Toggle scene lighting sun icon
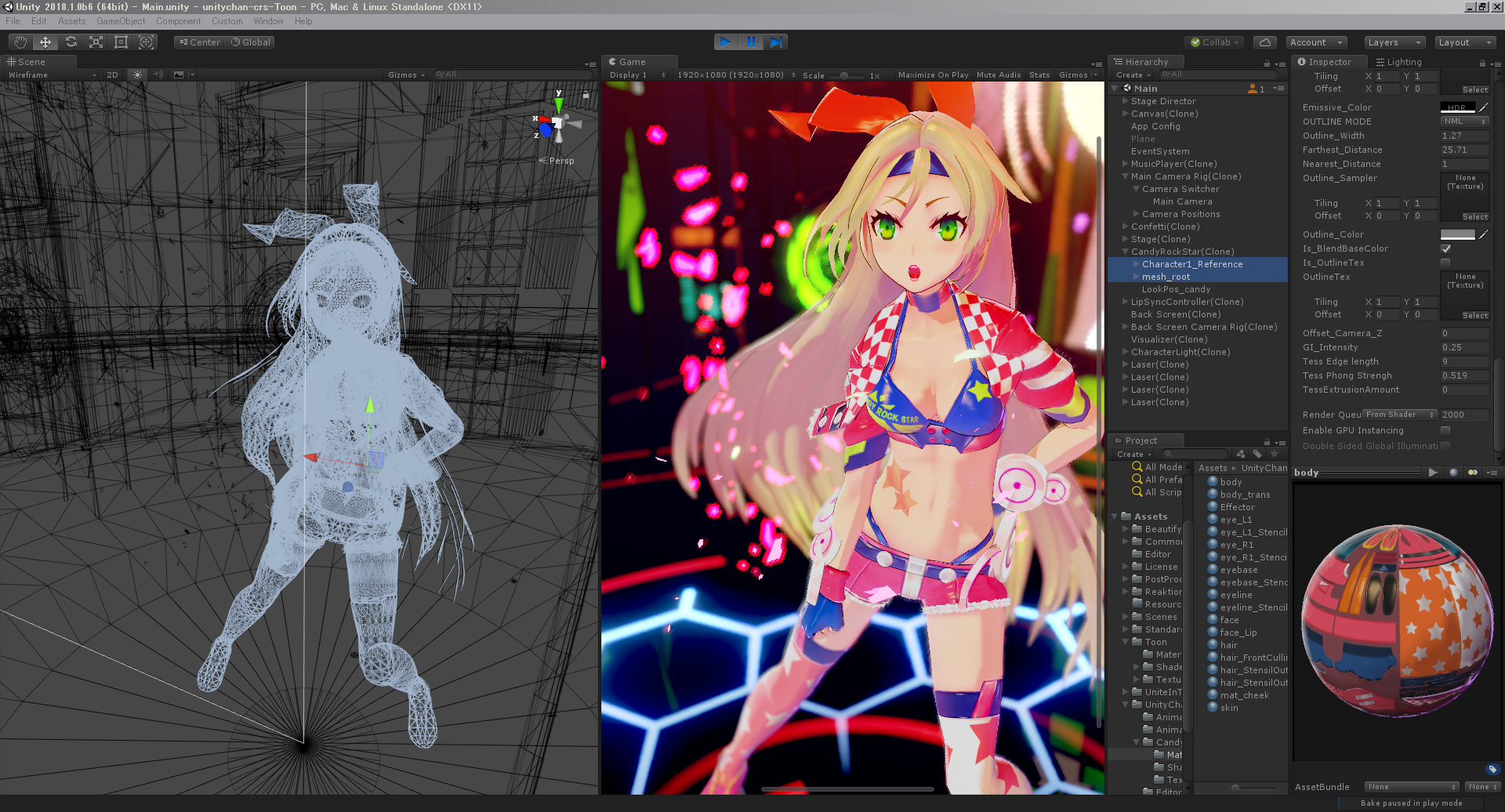The width and height of the screenshot is (1505, 812). (x=137, y=74)
